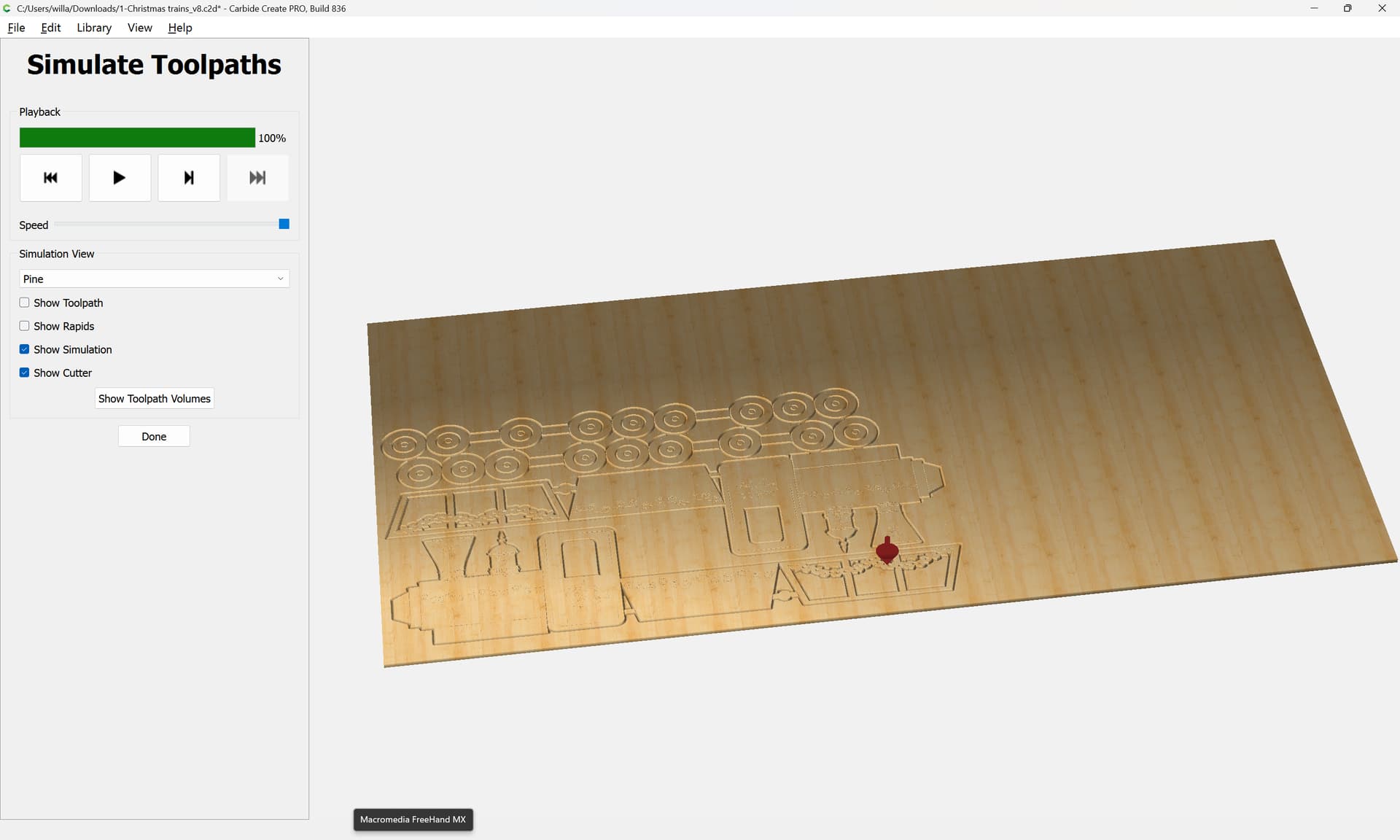Enable Show Toolpath checkbox

pos(25,303)
